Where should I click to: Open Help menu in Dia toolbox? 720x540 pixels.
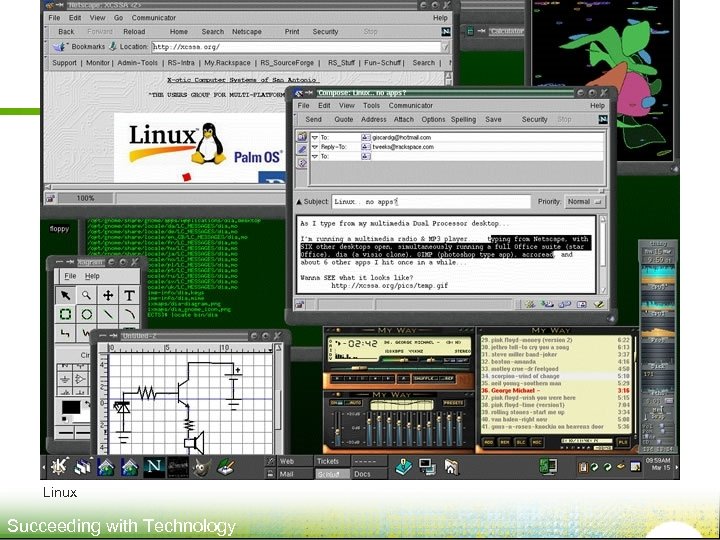[x=92, y=276]
